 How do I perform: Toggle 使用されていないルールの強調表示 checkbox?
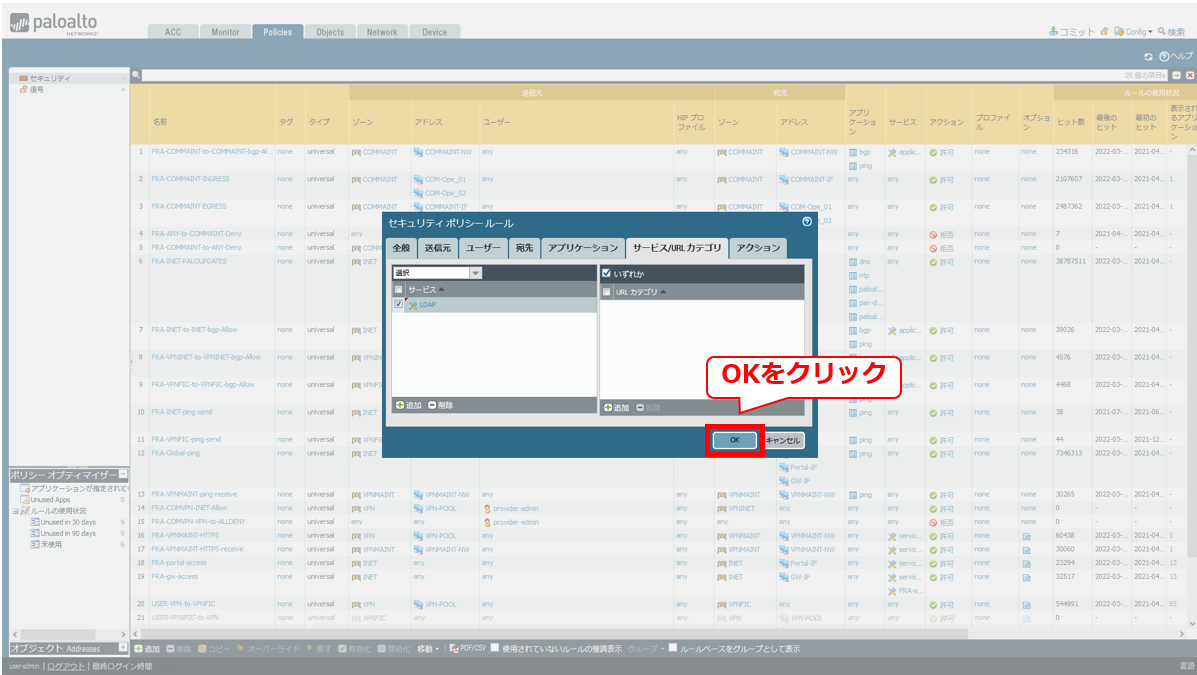(x=495, y=648)
